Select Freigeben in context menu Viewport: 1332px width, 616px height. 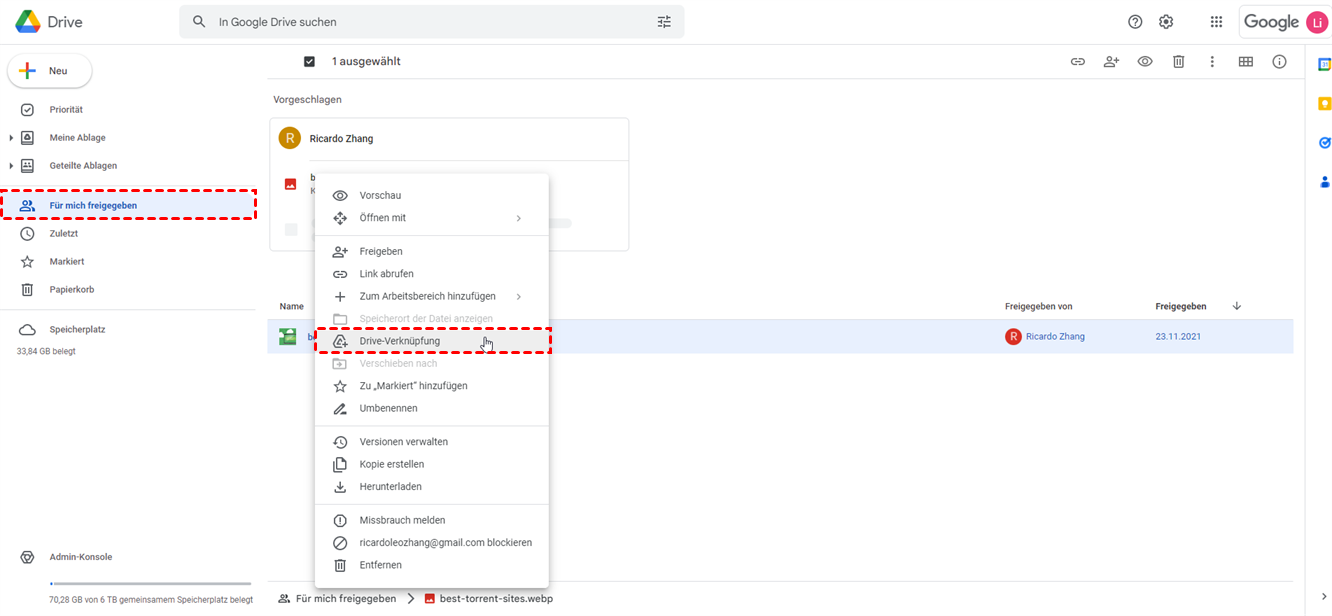coord(431,252)
